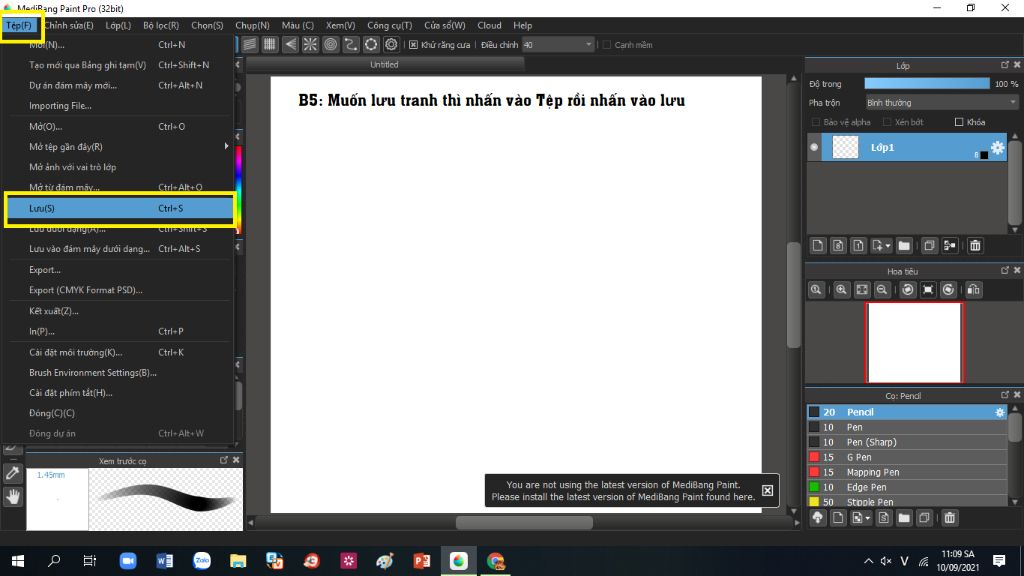Add a new layer in Lớp panel
This screenshot has width=1024, height=576.
[x=818, y=246]
